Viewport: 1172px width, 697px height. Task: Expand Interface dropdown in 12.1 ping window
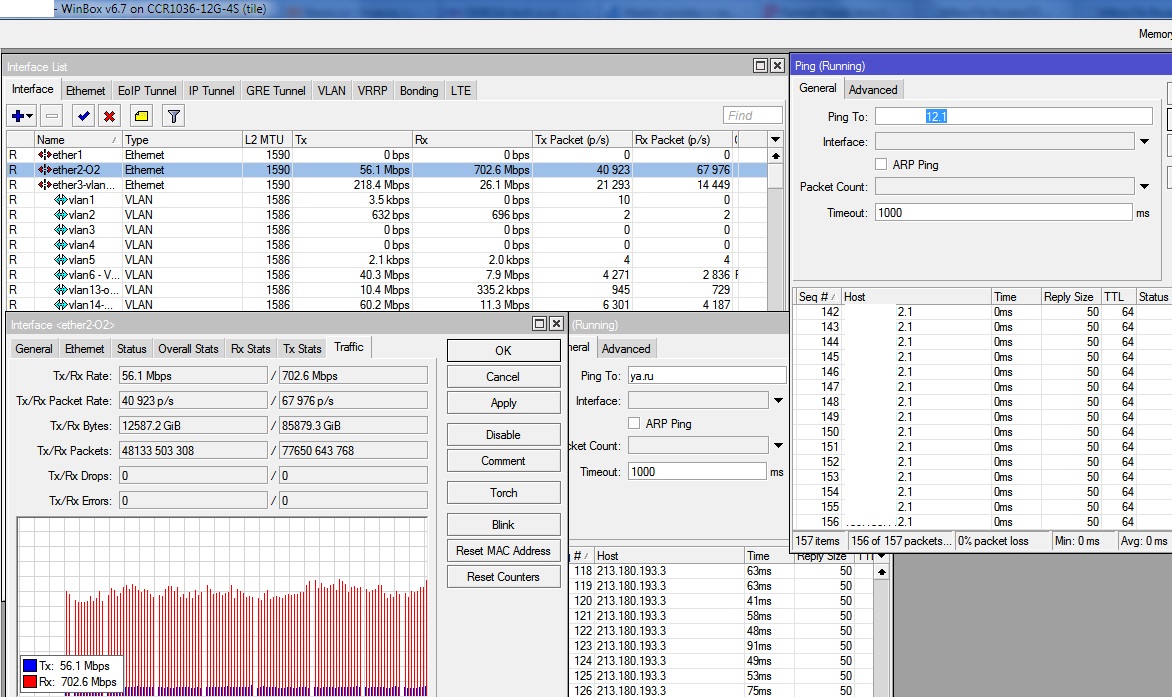coord(1144,142)
